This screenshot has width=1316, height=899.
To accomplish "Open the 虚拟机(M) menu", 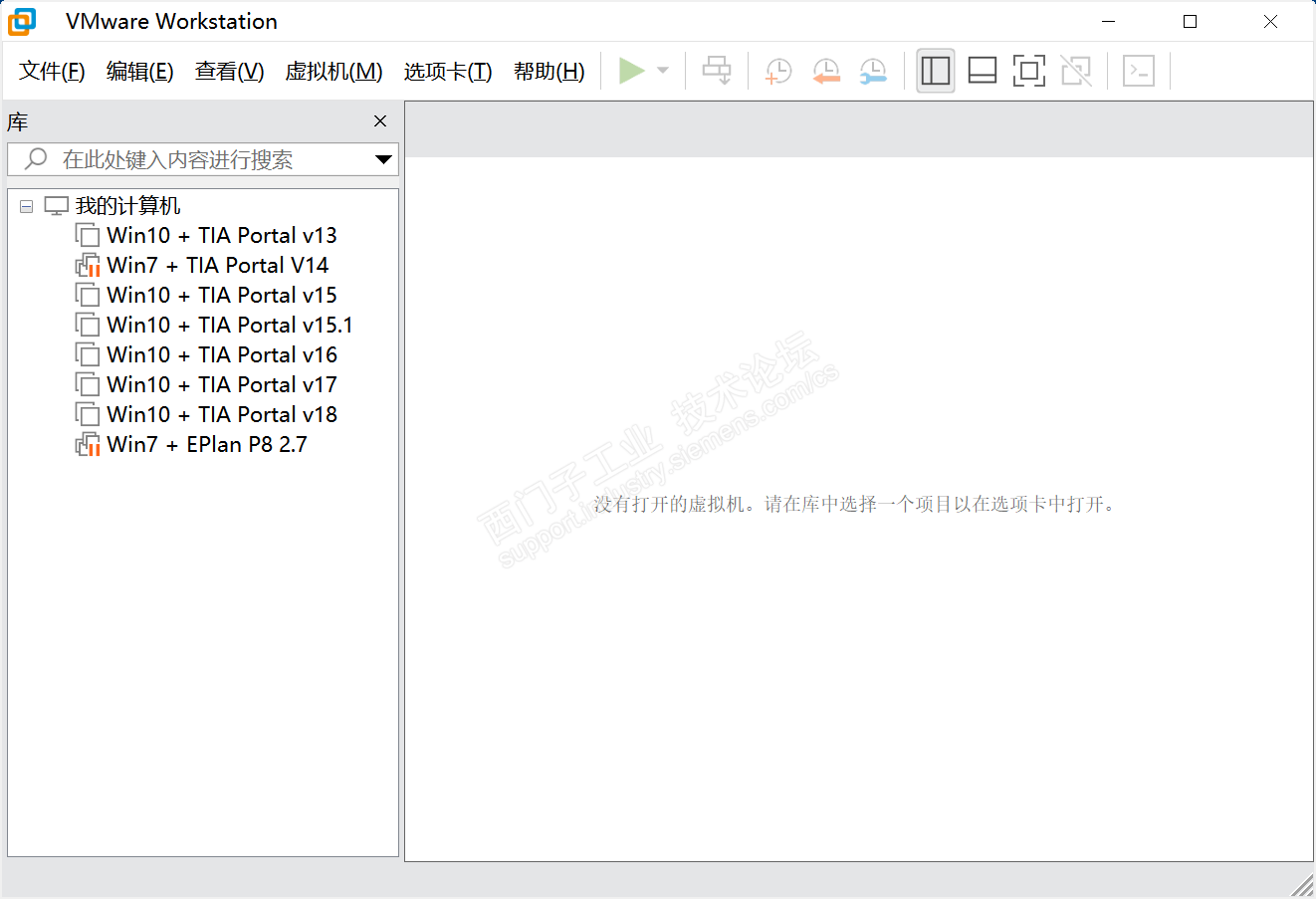I will 334,71.
